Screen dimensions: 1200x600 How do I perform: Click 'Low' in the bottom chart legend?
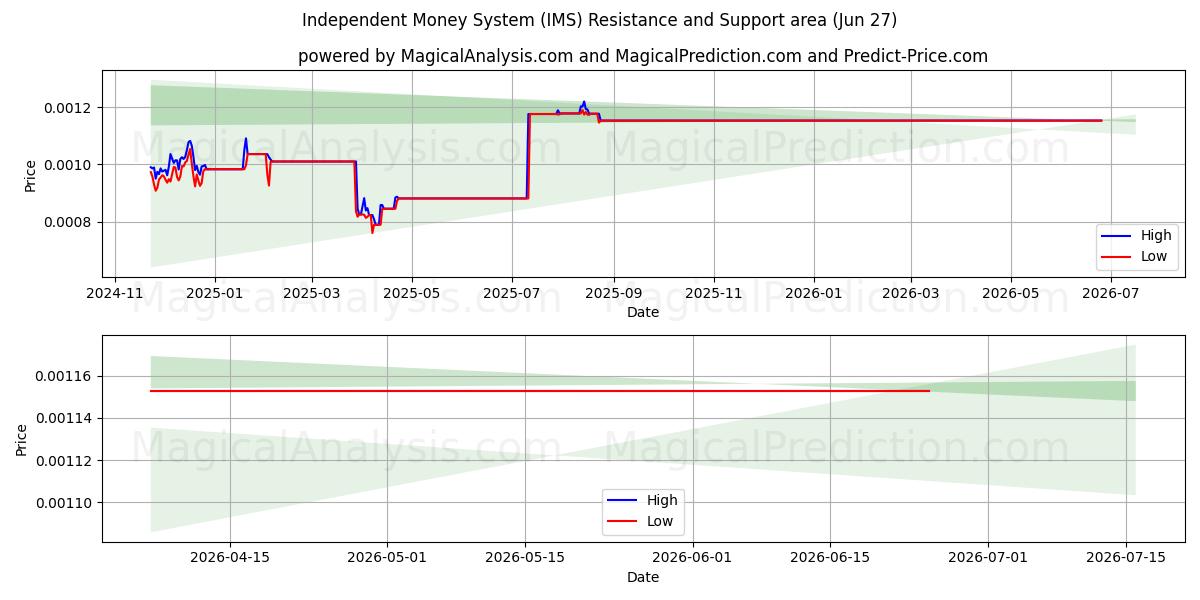(x=660, y=521)
